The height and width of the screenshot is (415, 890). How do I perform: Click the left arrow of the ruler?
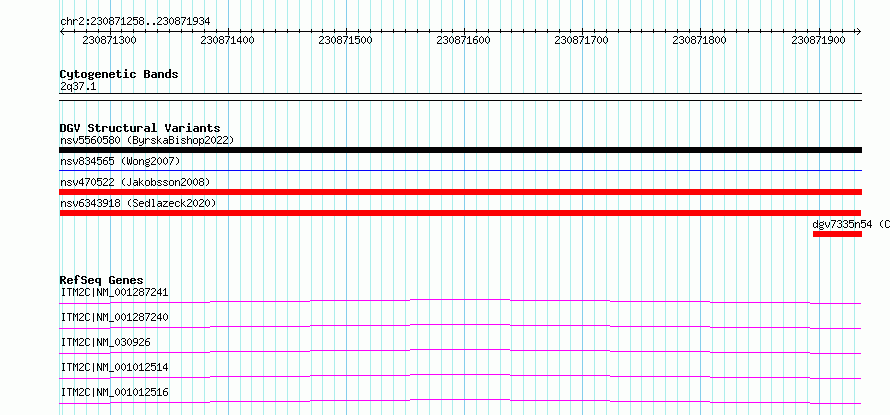coord(62,32)
